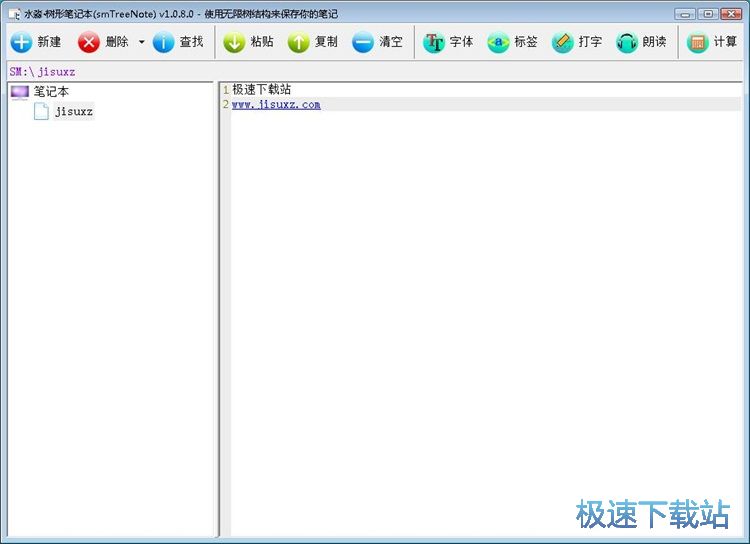The image size is (750, 544).
Task: Minimize the smTreeNote window
Action: tap(685, 14)
